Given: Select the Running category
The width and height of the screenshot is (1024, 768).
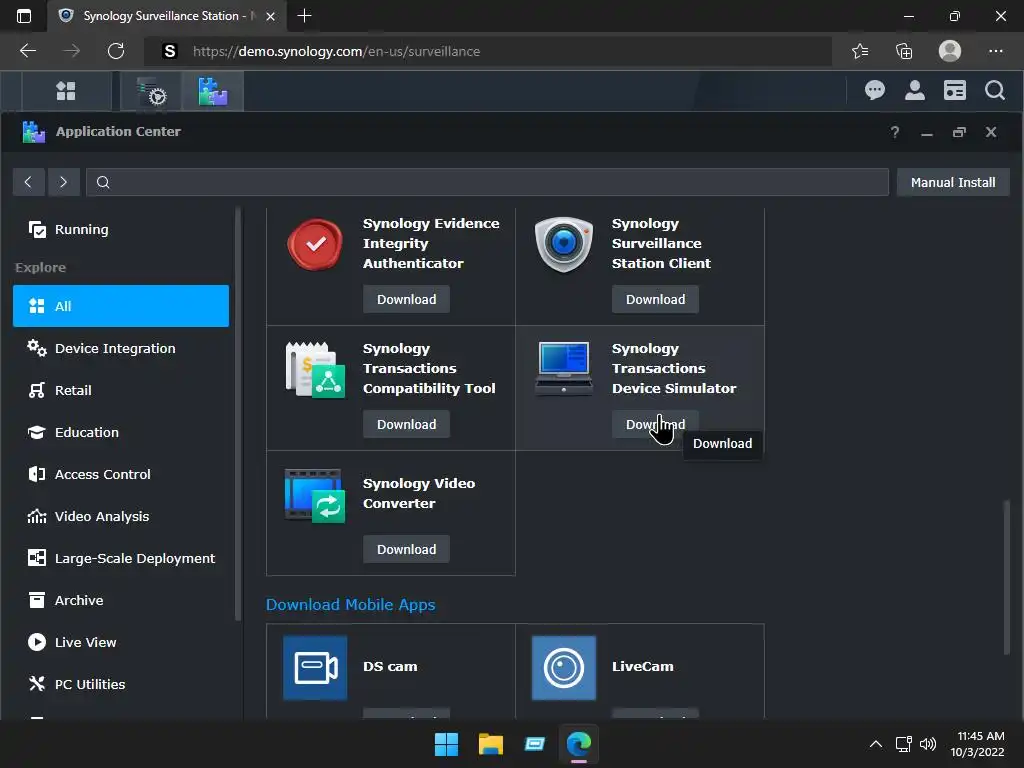Looking at the screenshot, I should point(121,229).
